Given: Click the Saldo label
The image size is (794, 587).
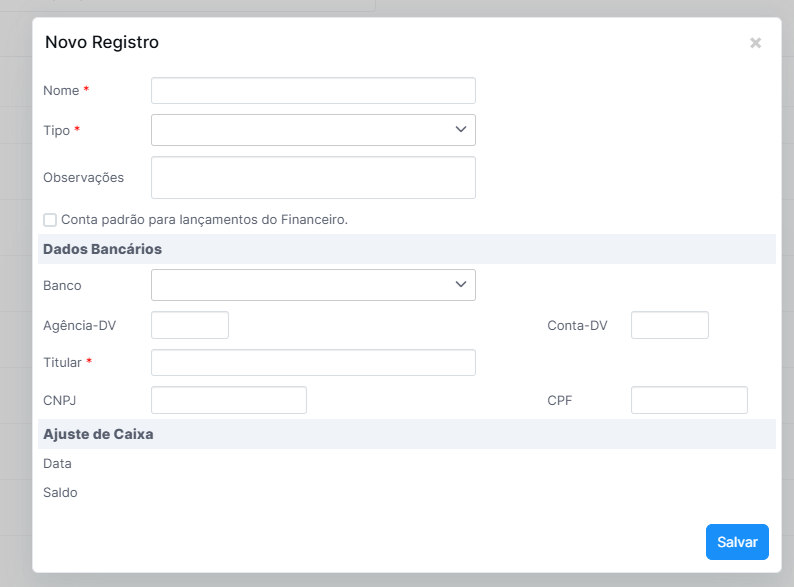Looking at the screenshot, I should [60, 493].
